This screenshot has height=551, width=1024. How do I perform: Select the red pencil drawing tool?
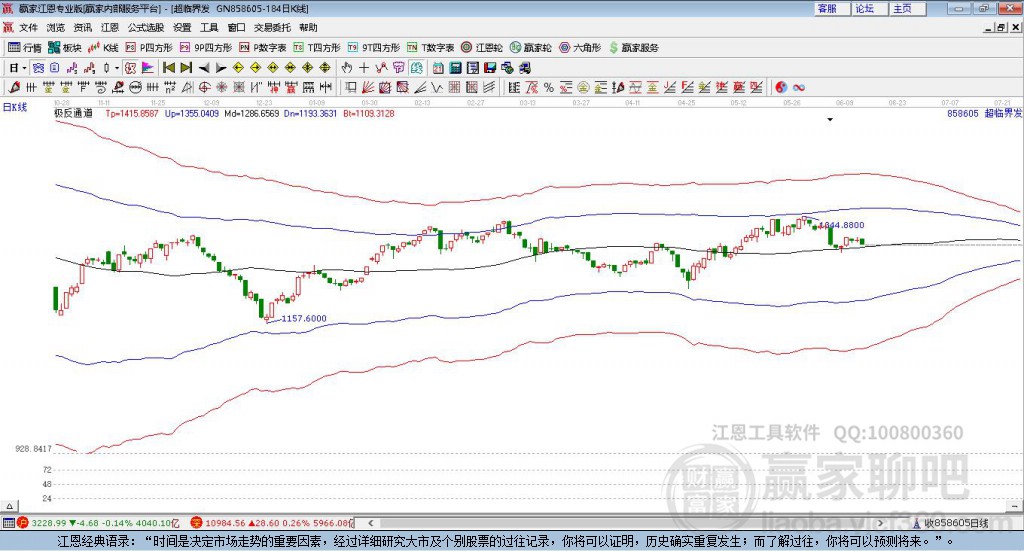[x=14, y=87]
